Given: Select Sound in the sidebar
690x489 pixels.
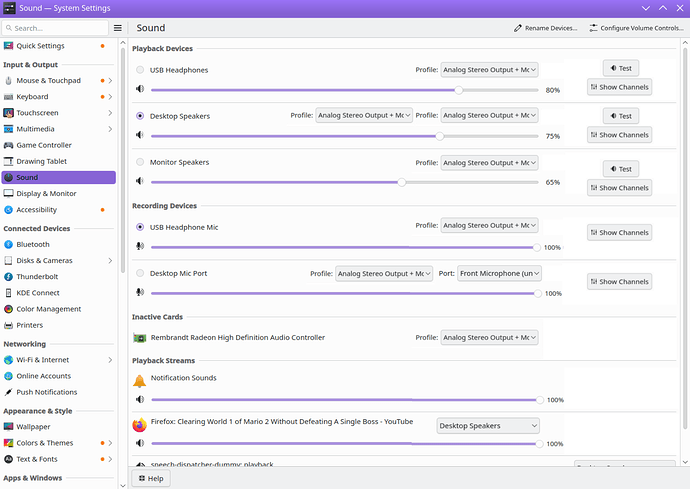Looking at the screenshot, I should click(58, 177).
